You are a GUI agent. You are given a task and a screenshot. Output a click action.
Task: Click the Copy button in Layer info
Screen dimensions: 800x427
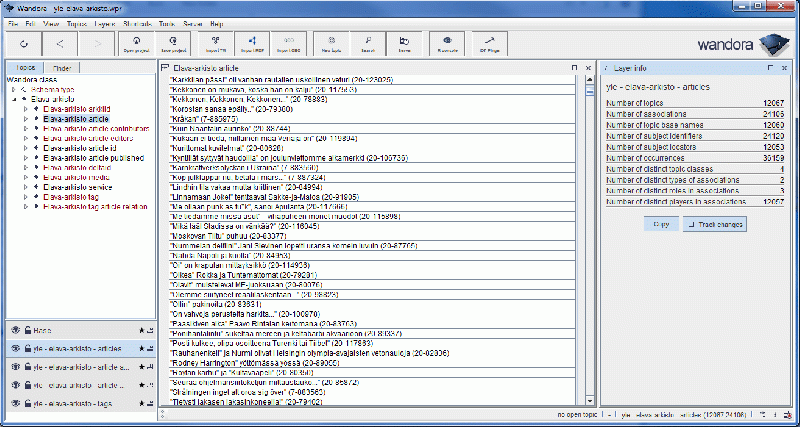point(661,224)
